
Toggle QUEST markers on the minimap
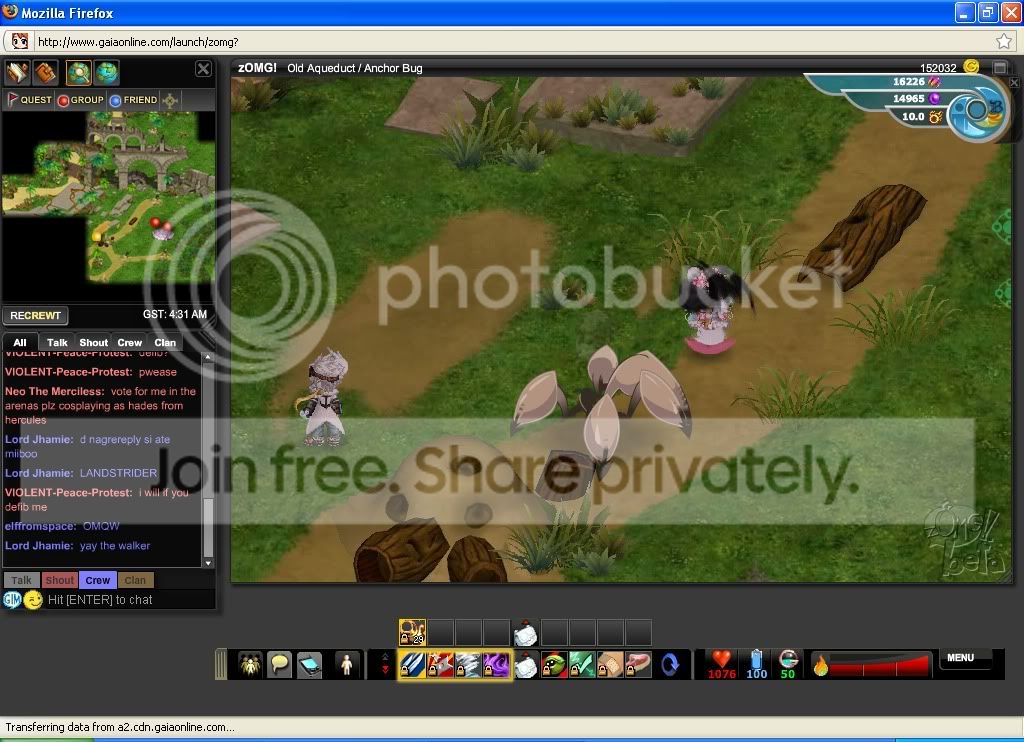point(29,100)
